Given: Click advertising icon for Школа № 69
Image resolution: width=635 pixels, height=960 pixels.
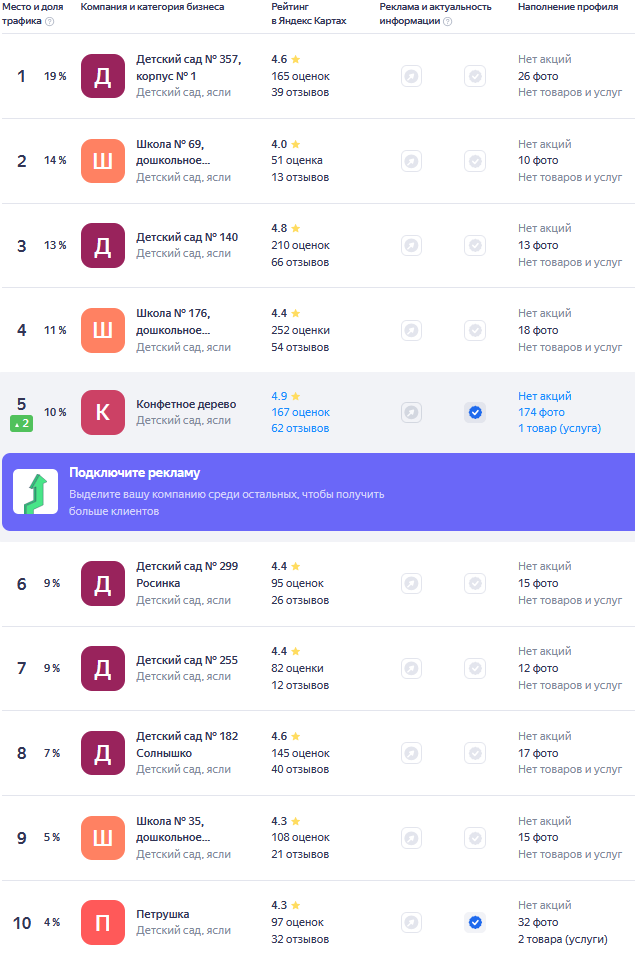Looking at the screenshot, I should (x=411, y=161).
